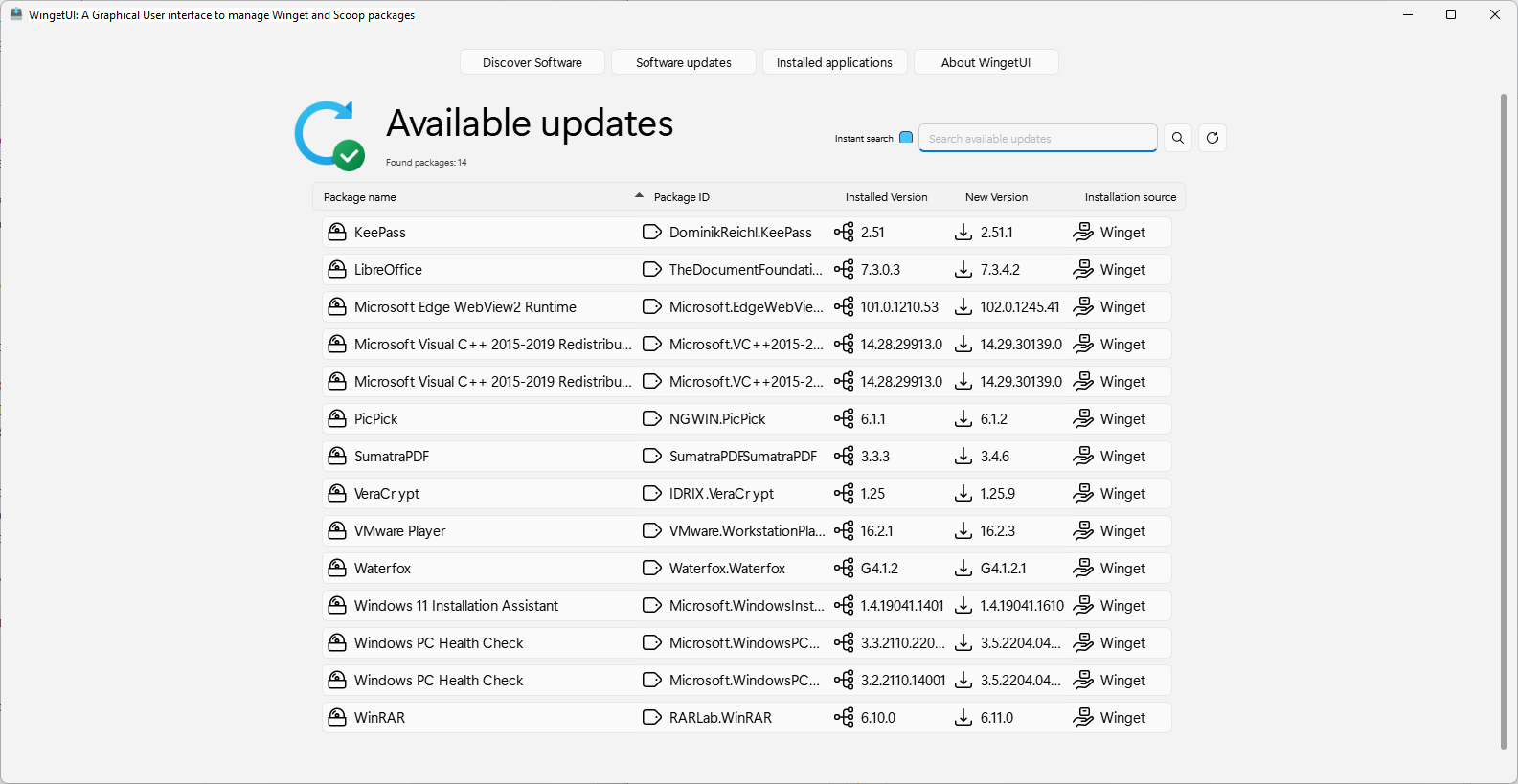The image size is (1518, 784).
Task: Click the Winget source icon in VeraCrypt row
Action: pyautogui.click(x=1083, y=493)
